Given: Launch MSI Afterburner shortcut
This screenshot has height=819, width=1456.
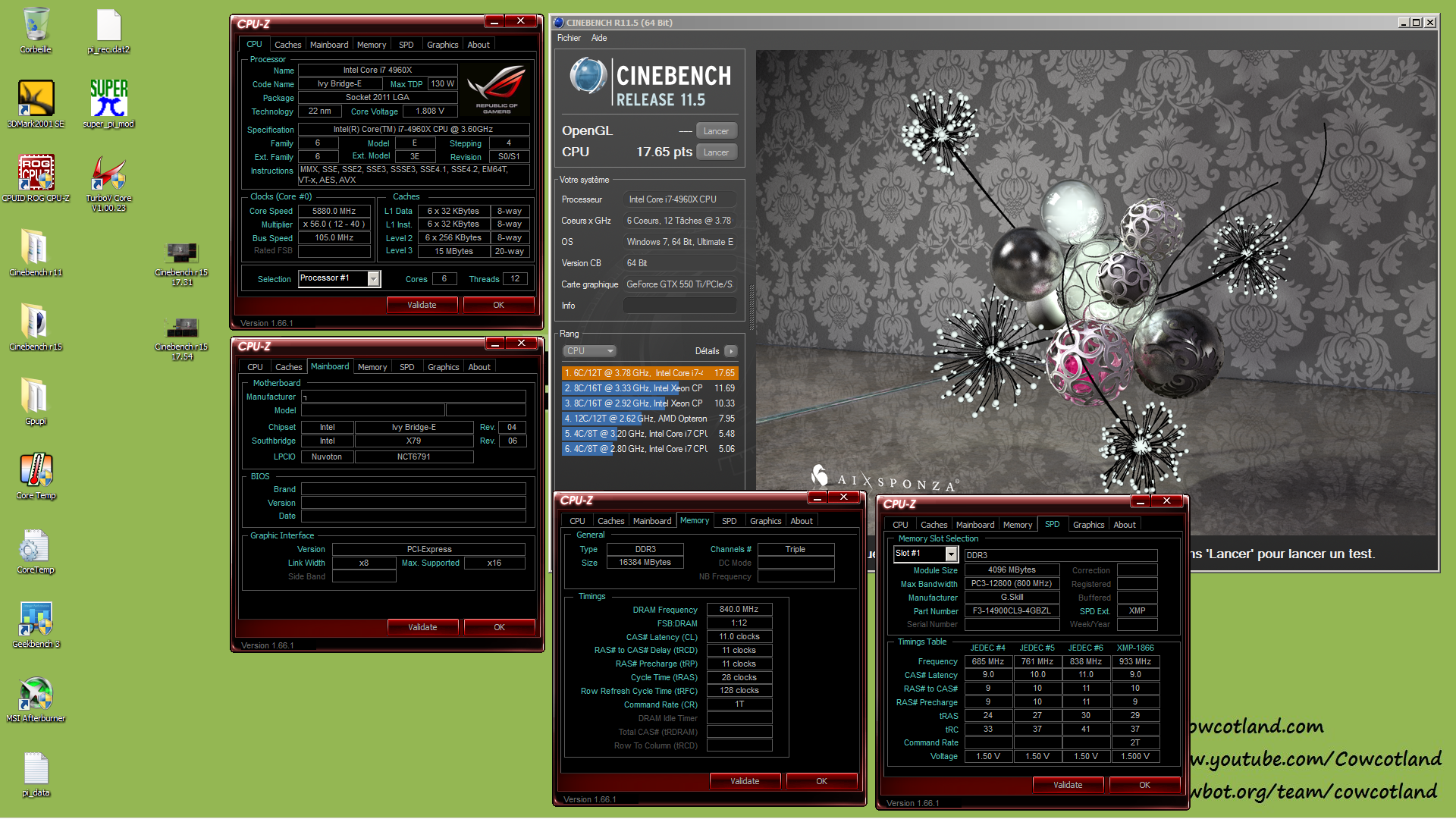Looking at the screenshot, I should (36, 693).
